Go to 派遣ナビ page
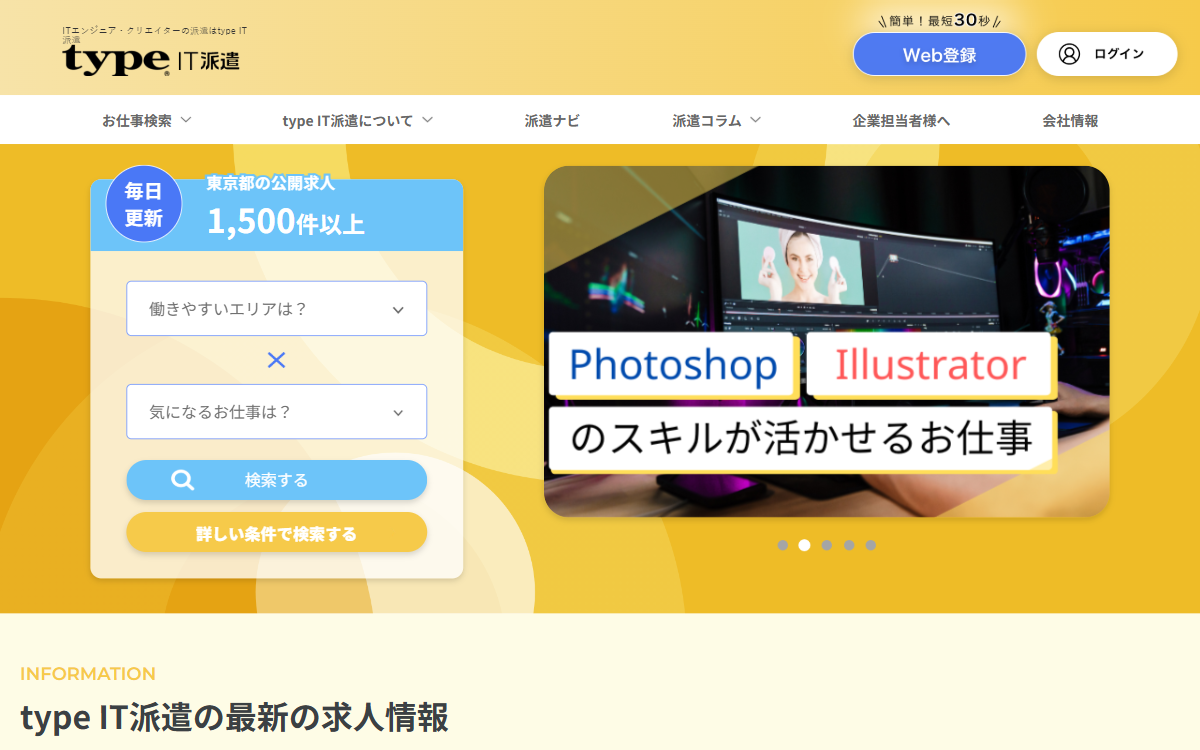1200x750 pixels. pyautogui.click(x=552, y=121)
